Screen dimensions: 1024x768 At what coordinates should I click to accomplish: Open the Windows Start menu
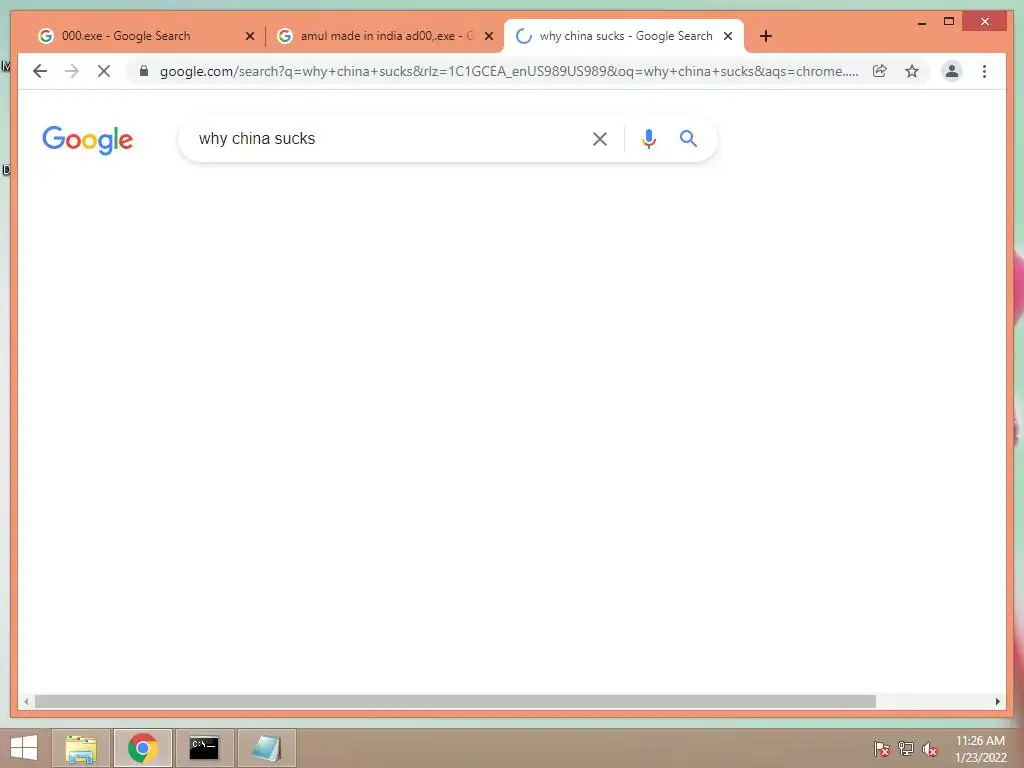(24, 748)
